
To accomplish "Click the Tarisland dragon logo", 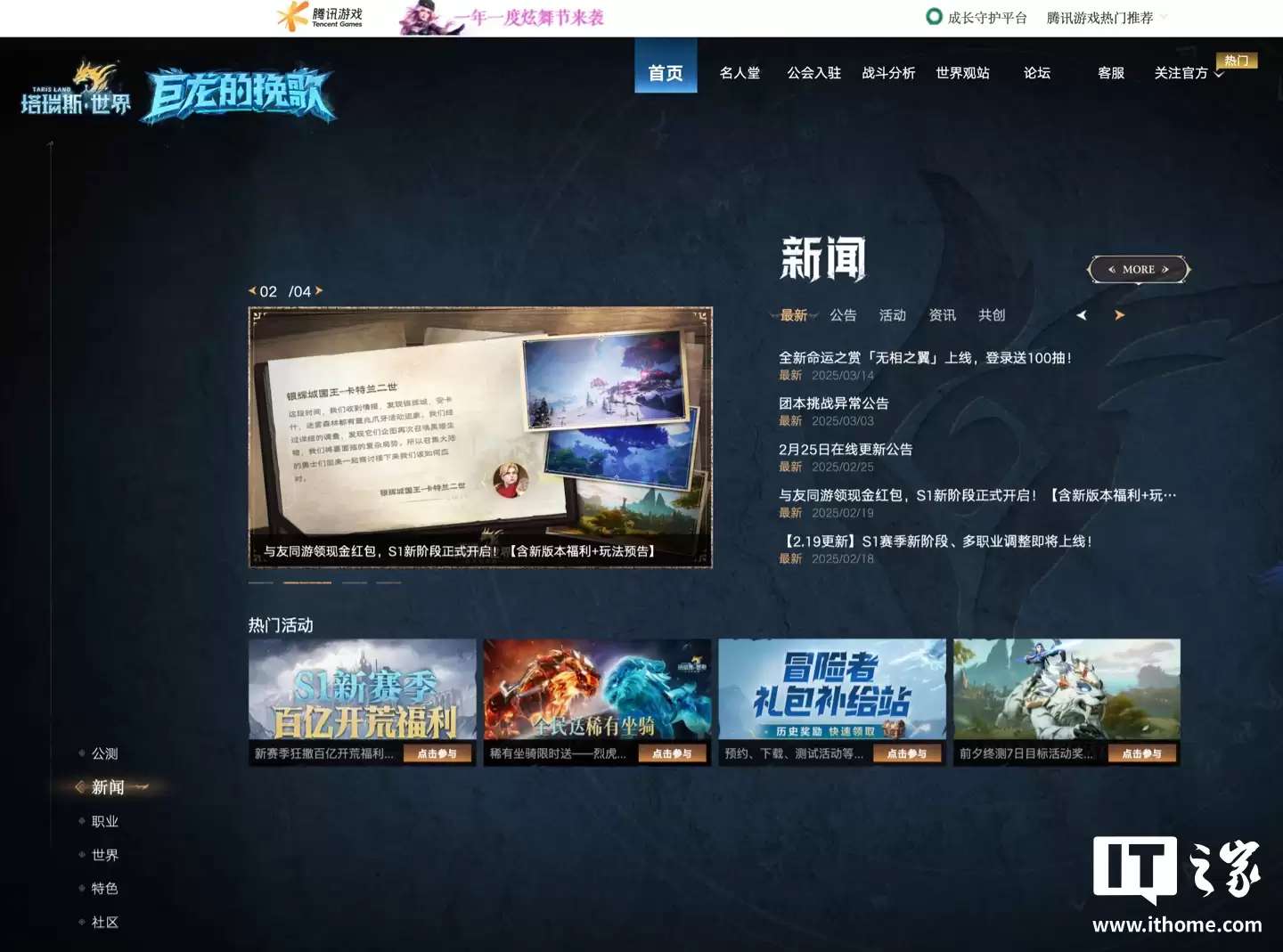I will click(x=77, y=91).
